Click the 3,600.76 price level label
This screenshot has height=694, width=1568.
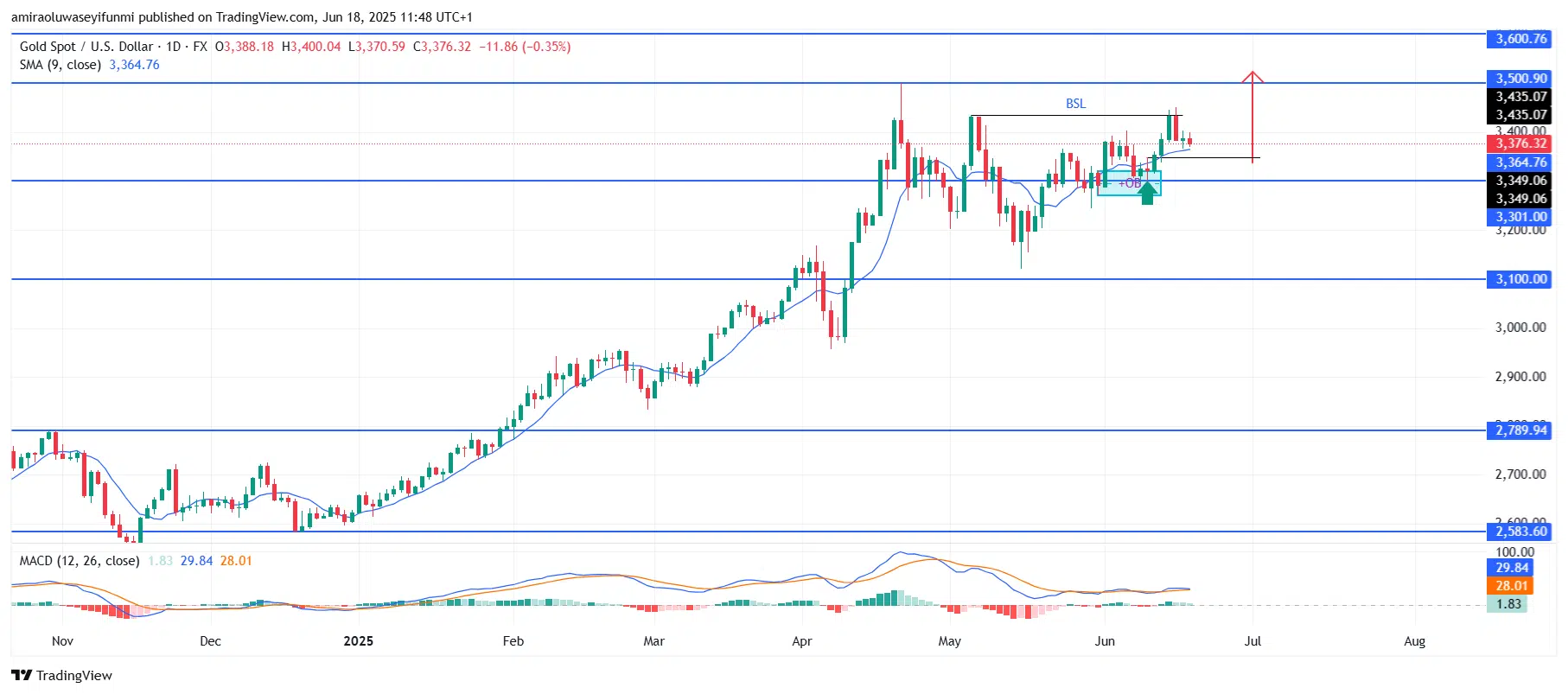[1520, 39]
